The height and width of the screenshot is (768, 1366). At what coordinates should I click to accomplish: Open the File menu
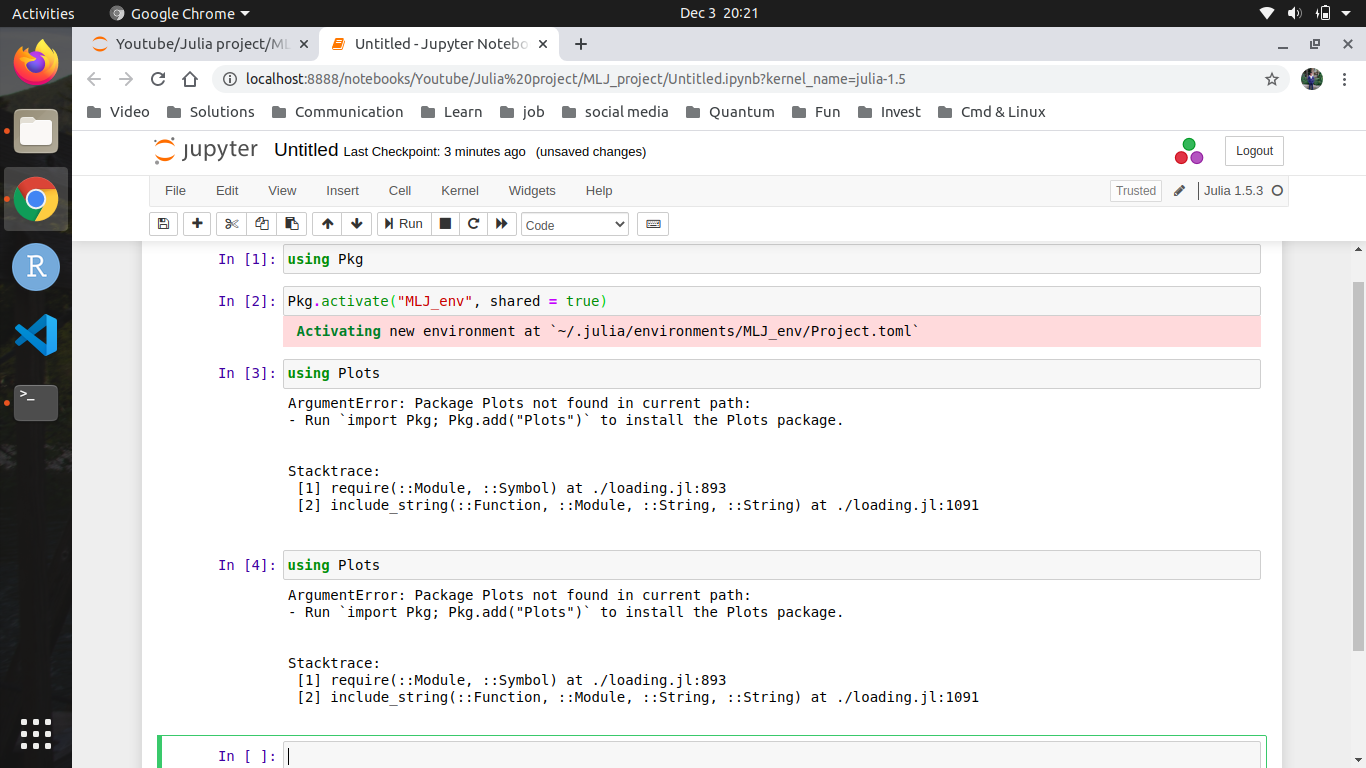(x=175, y=190)
